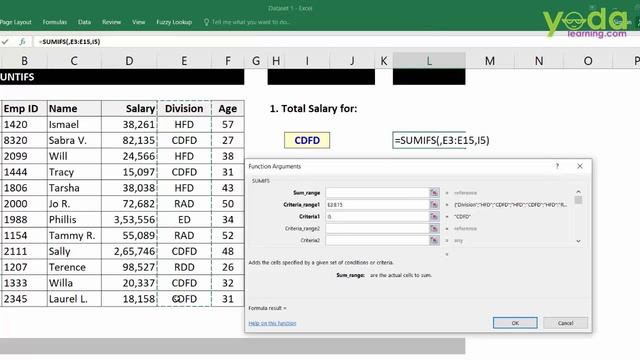Click into the Criteria2 input field
640x360 pixels.
pos(378,240)
